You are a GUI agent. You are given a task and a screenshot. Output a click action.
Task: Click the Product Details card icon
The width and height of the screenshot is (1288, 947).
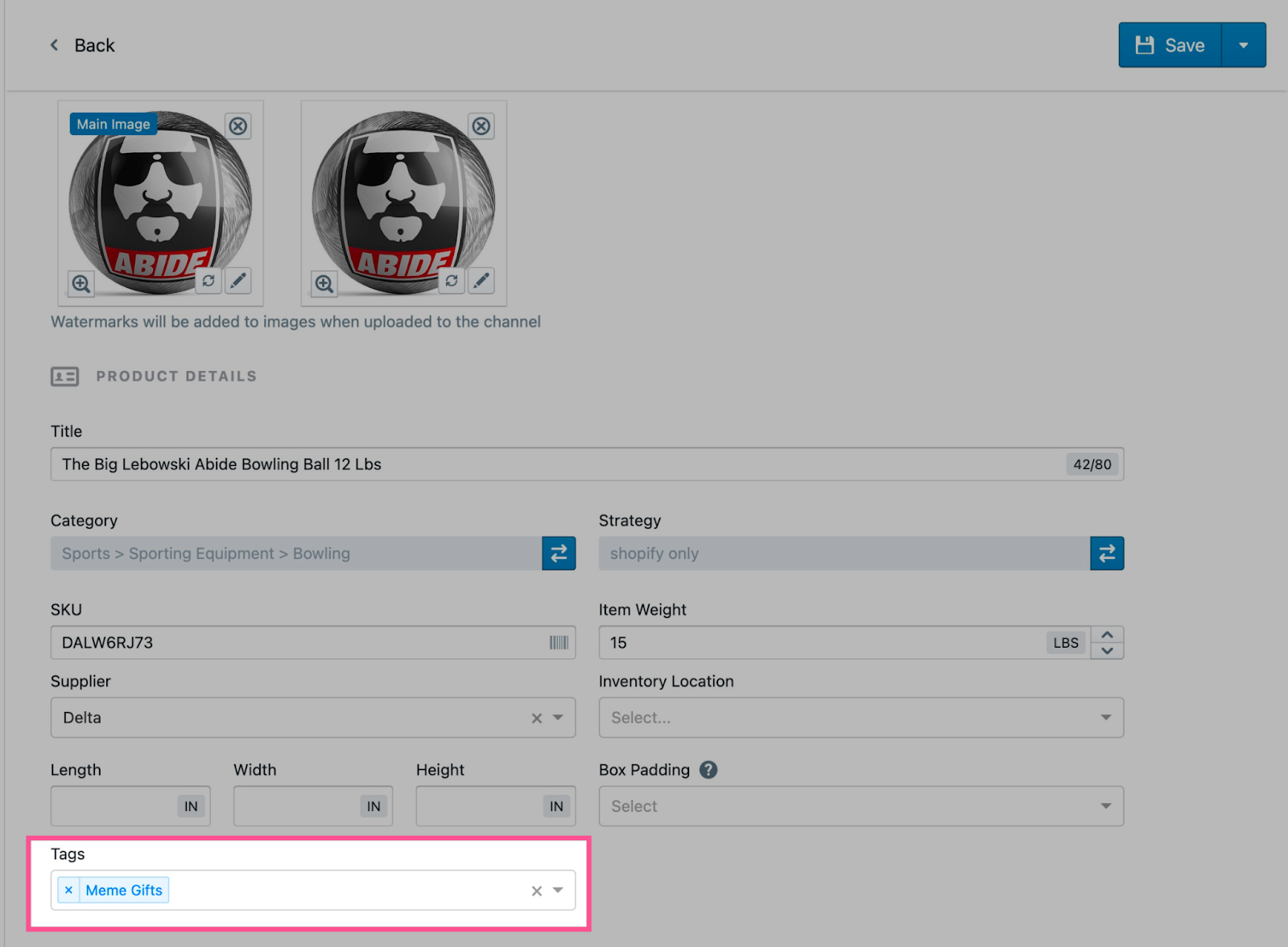[x=64, y=377]
